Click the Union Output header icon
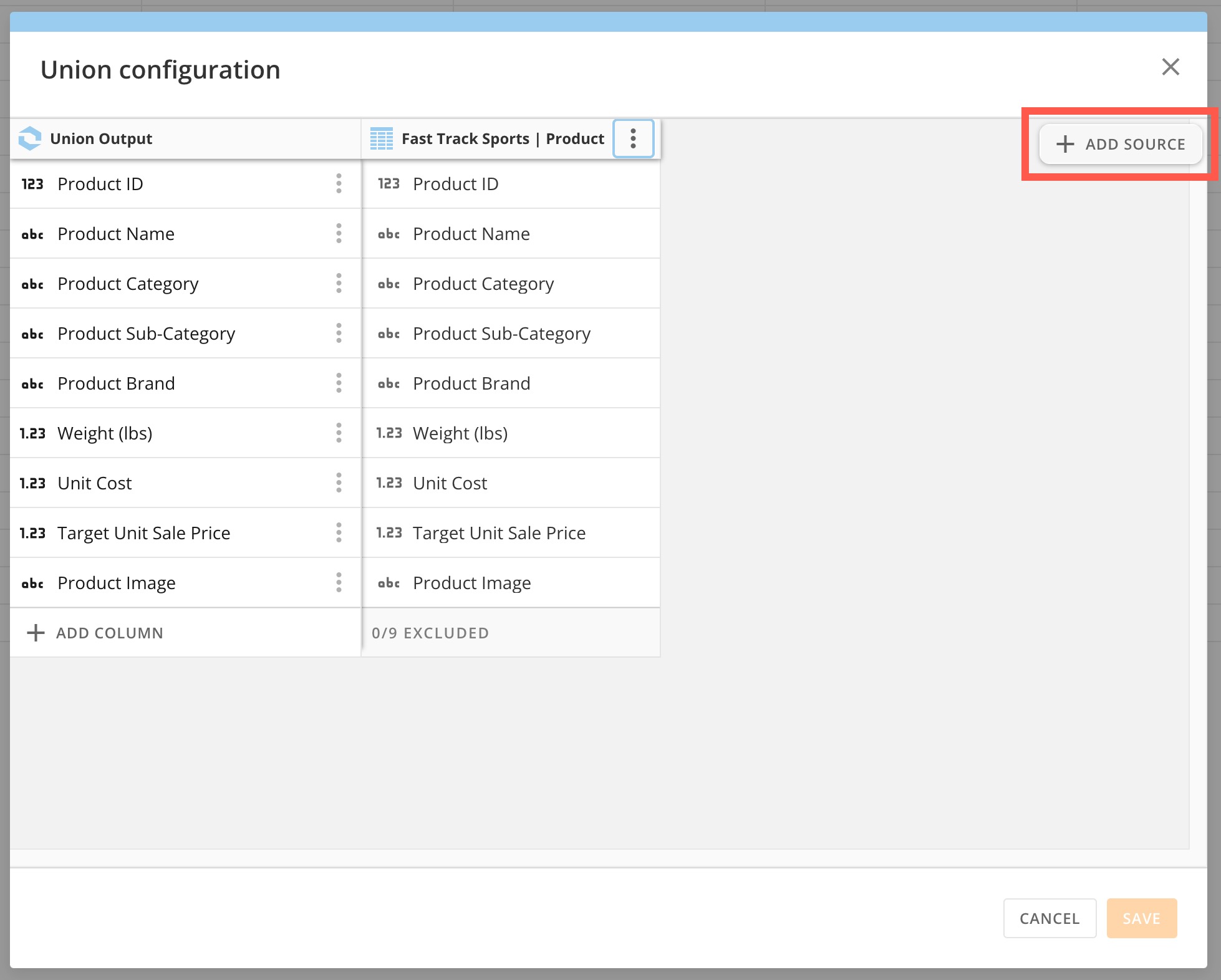 click(x=30, y=138)
